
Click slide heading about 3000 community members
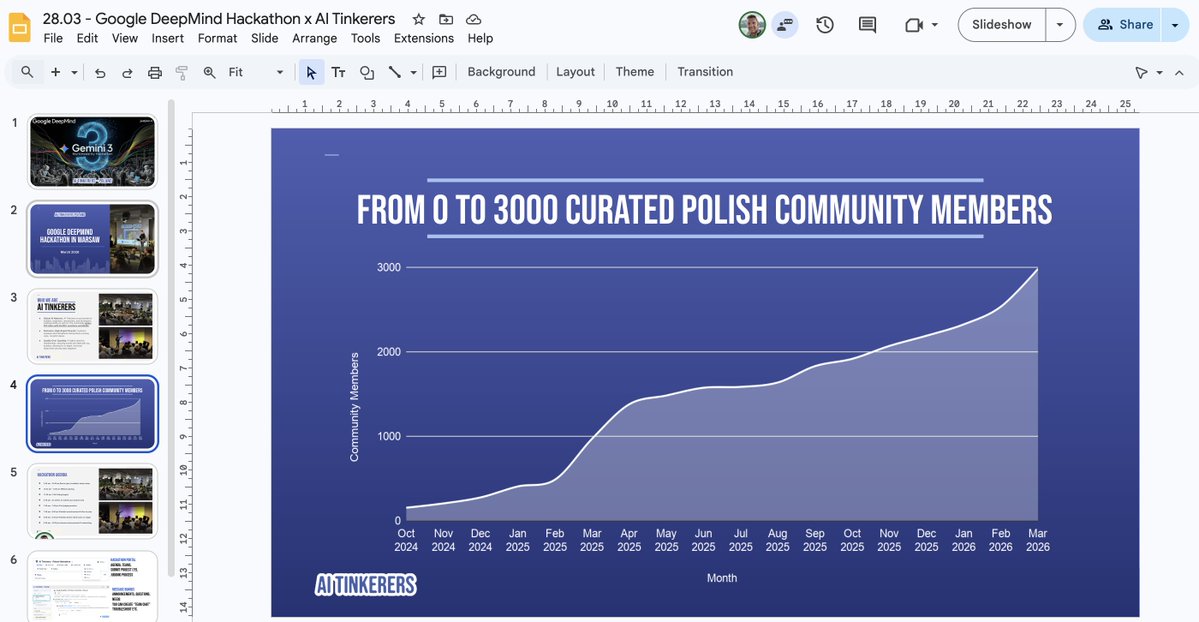point(704,210)
